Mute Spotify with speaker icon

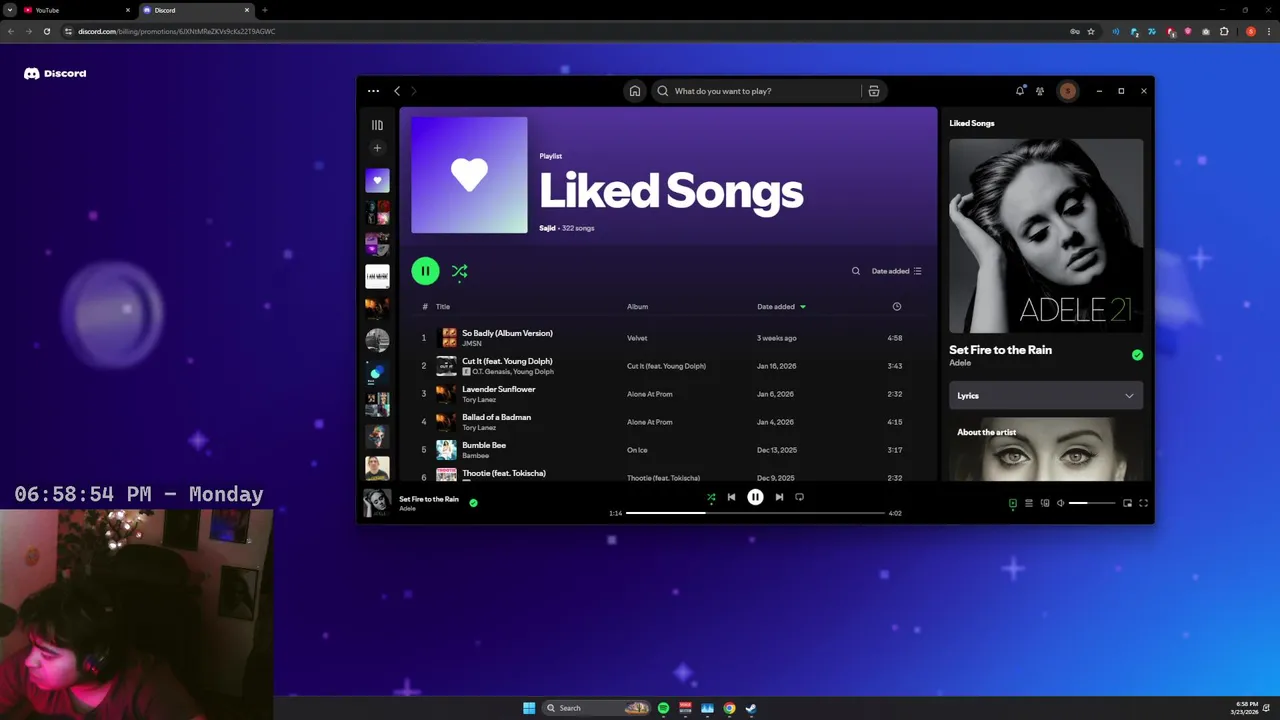click(x=1060, y=503)
